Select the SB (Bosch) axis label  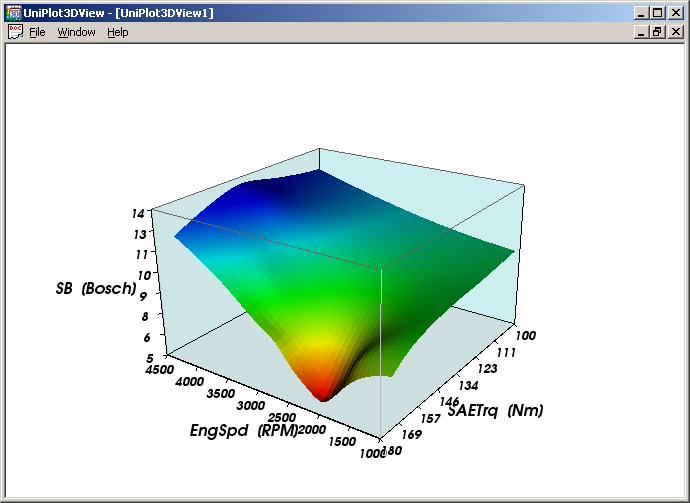(x=96, y=288)
